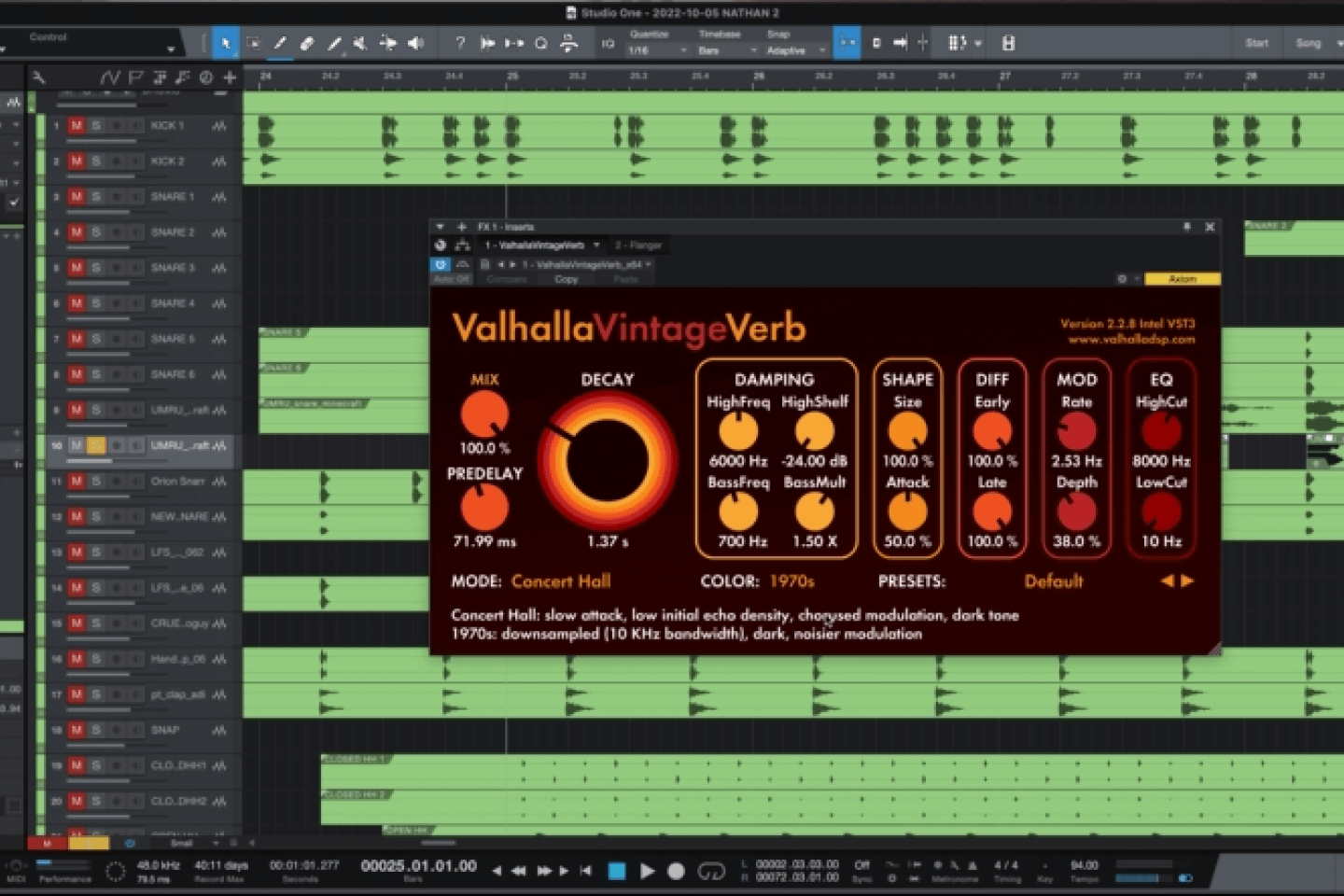Click the plus icon to add tracks
1344x896 pixels.
tap(229, 77)
